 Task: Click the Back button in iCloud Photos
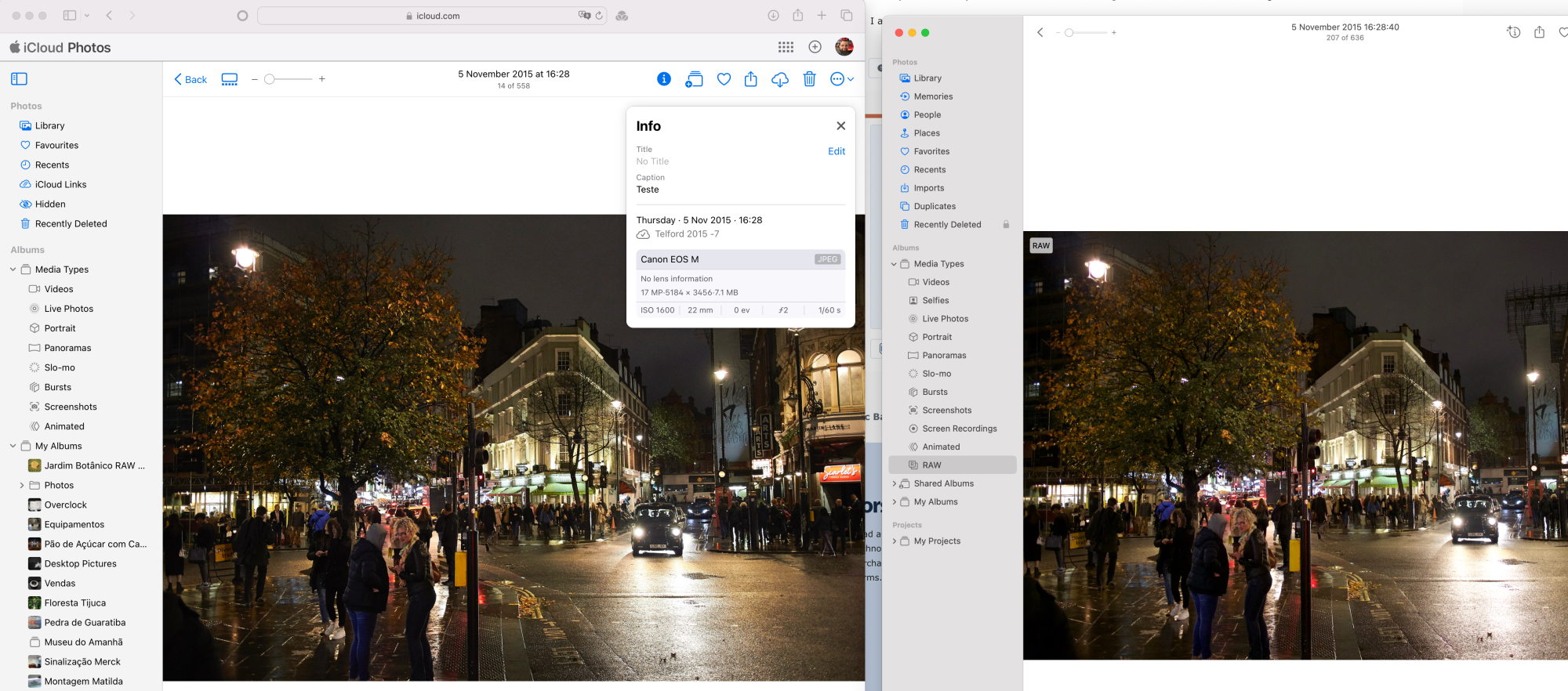coord(191,79)
